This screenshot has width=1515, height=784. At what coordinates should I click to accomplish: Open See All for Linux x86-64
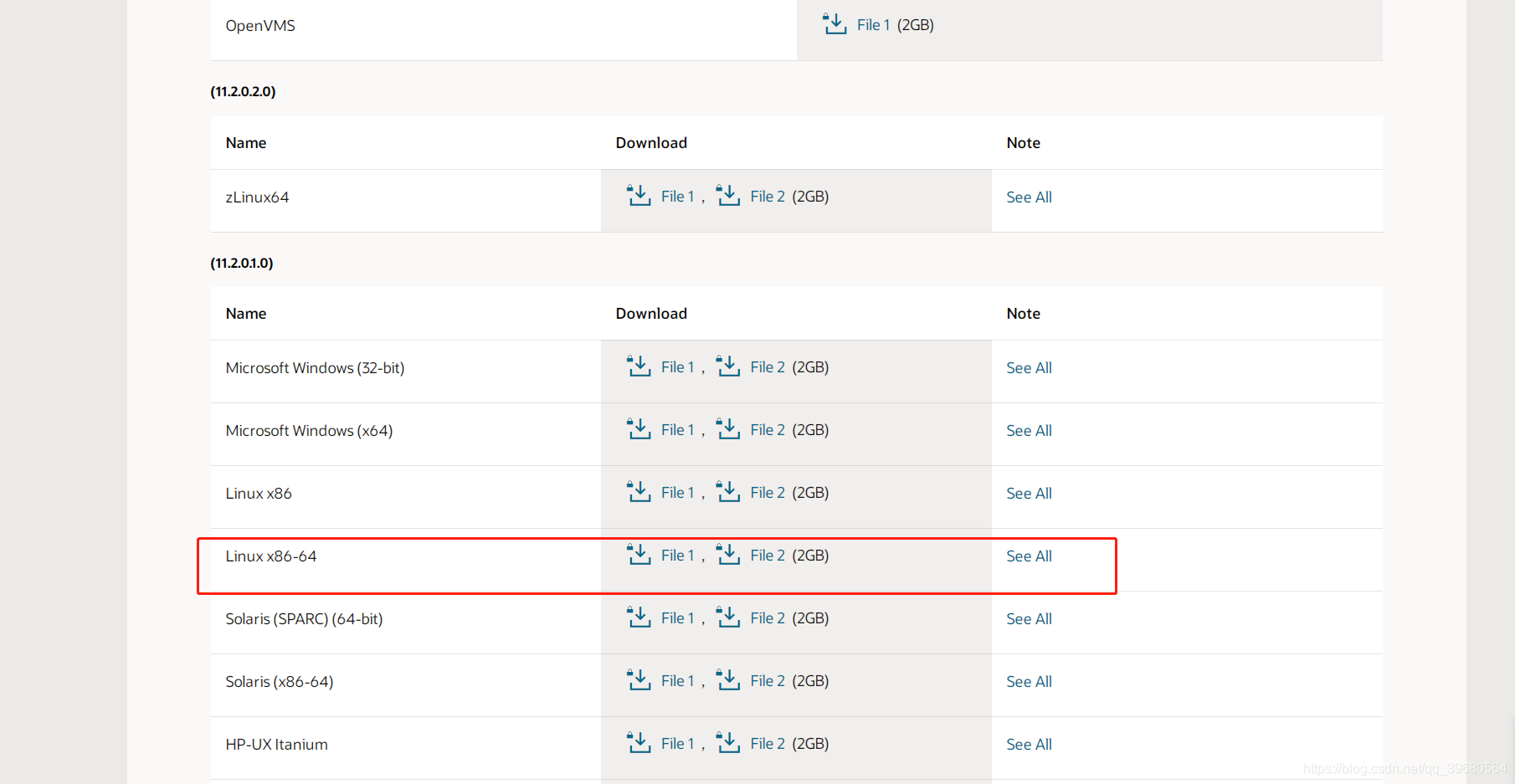(x=1029, y=556)
